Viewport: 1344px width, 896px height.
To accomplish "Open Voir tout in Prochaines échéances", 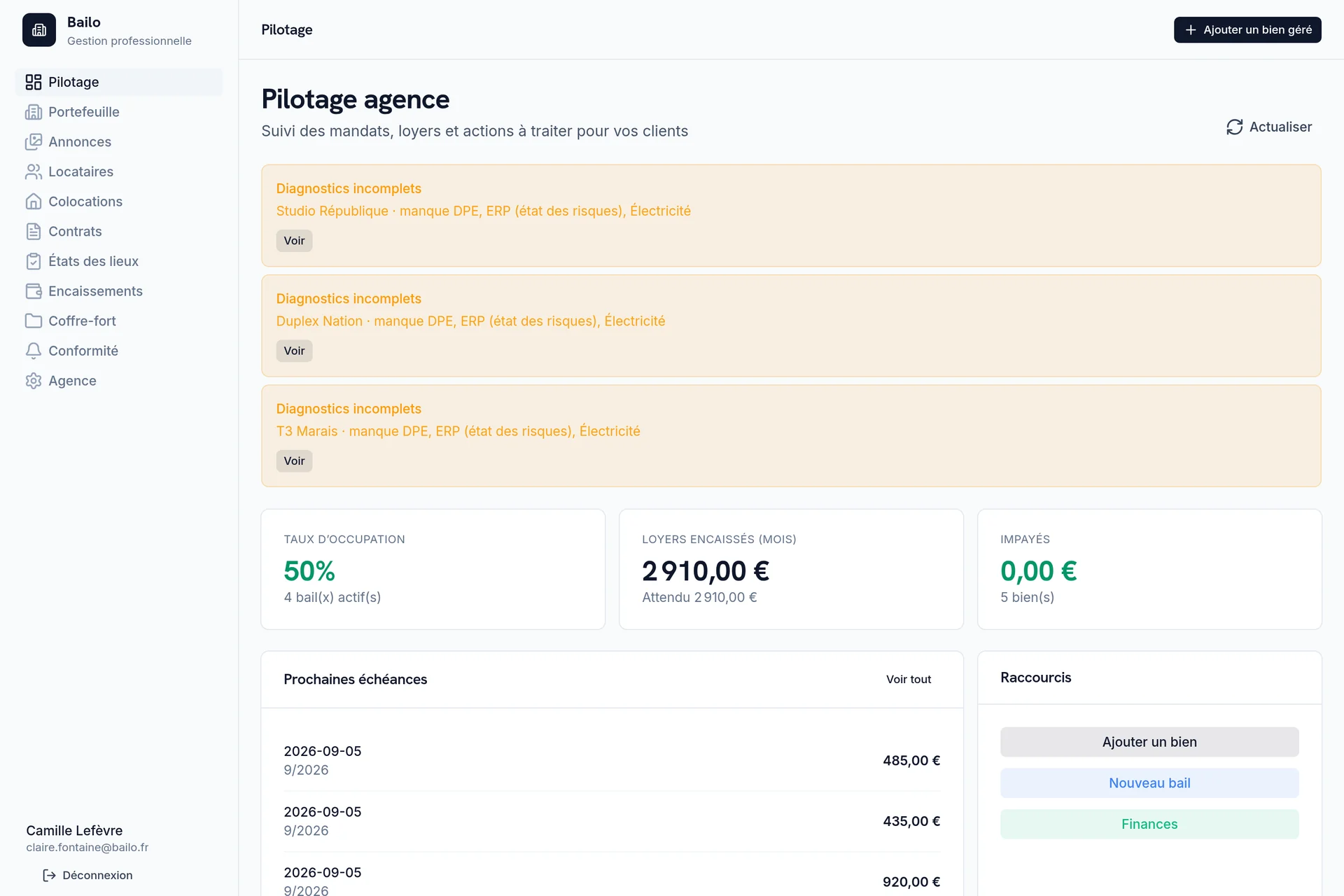I will pos(909,679).
